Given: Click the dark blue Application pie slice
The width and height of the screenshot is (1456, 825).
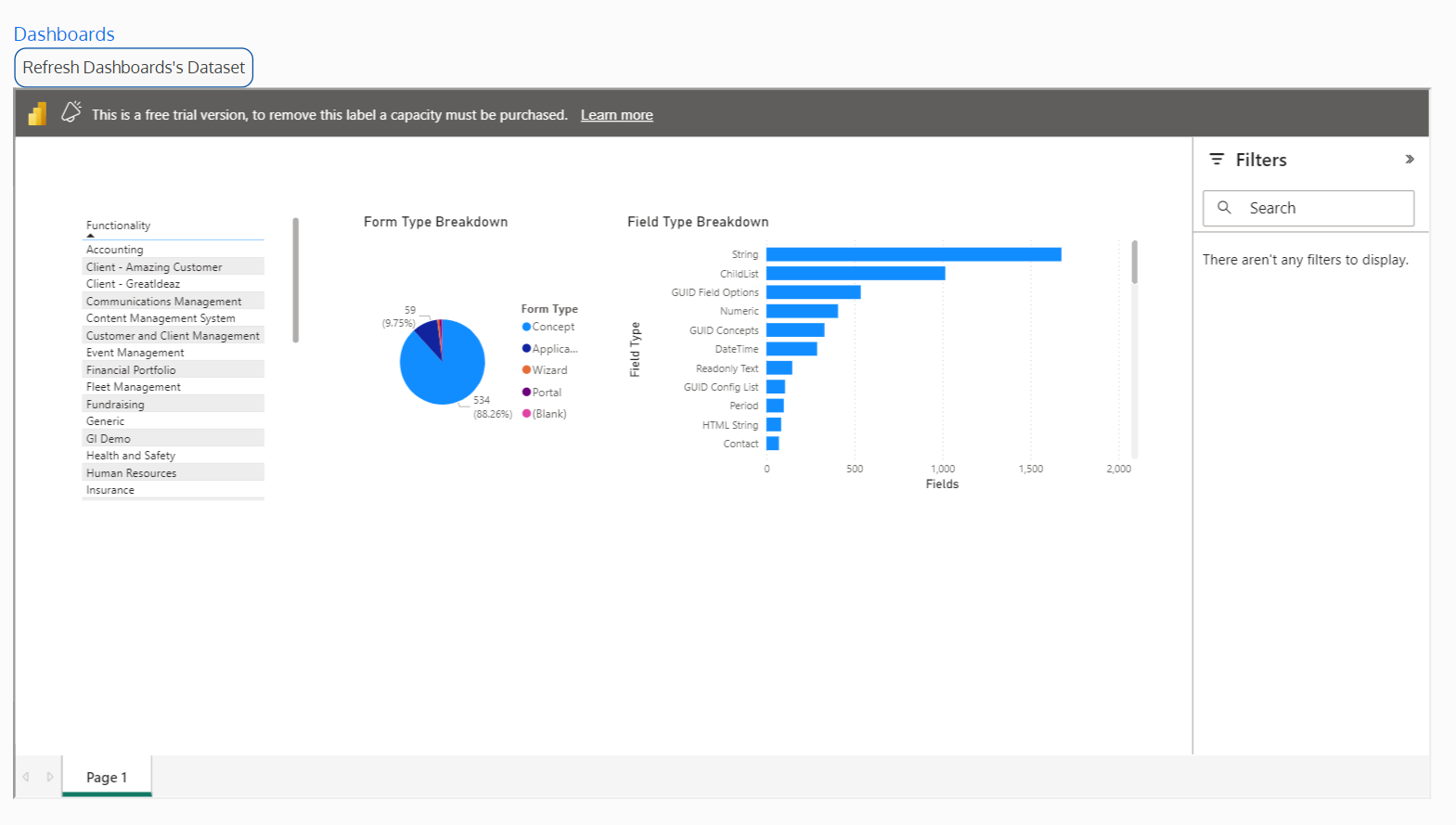Looking at the screenshot, I should tap(430, 336).
